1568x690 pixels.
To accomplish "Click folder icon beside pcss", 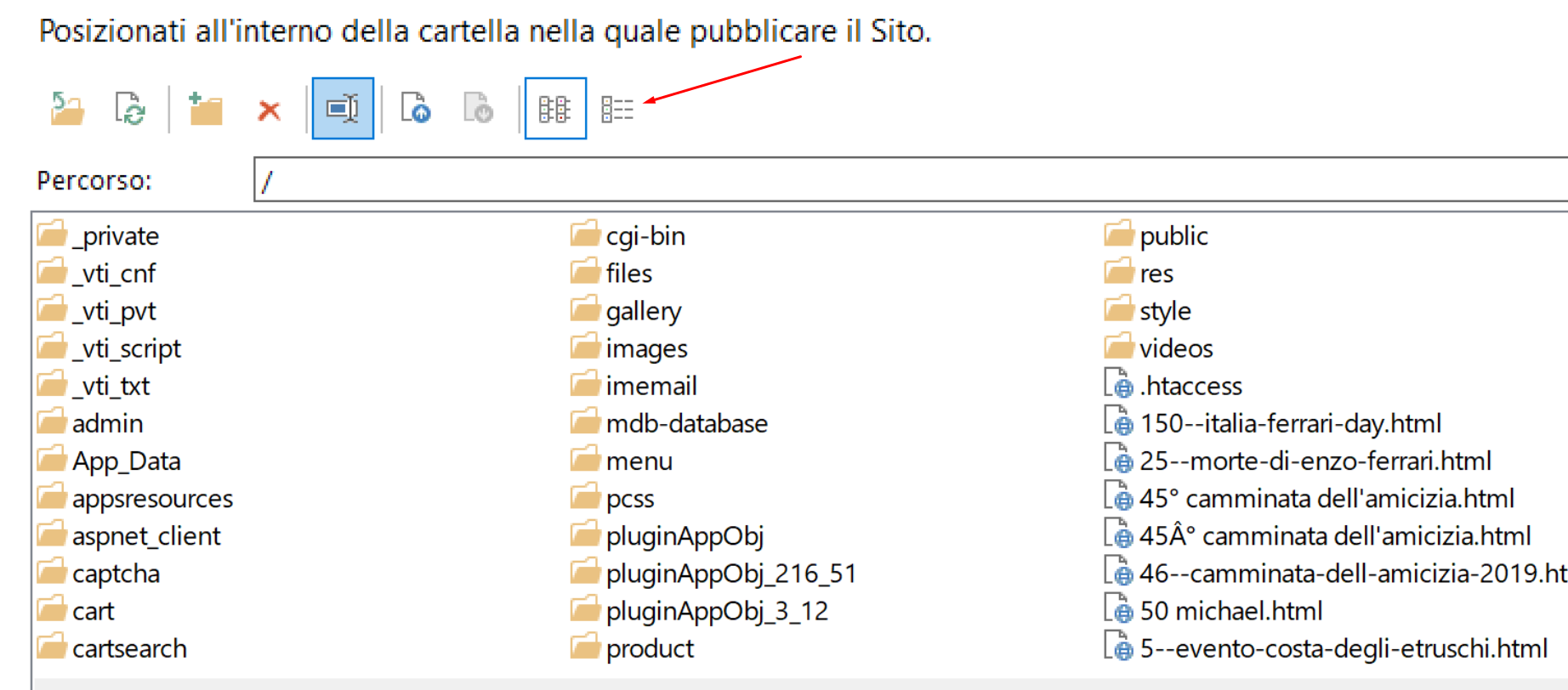I will point(585,496).
